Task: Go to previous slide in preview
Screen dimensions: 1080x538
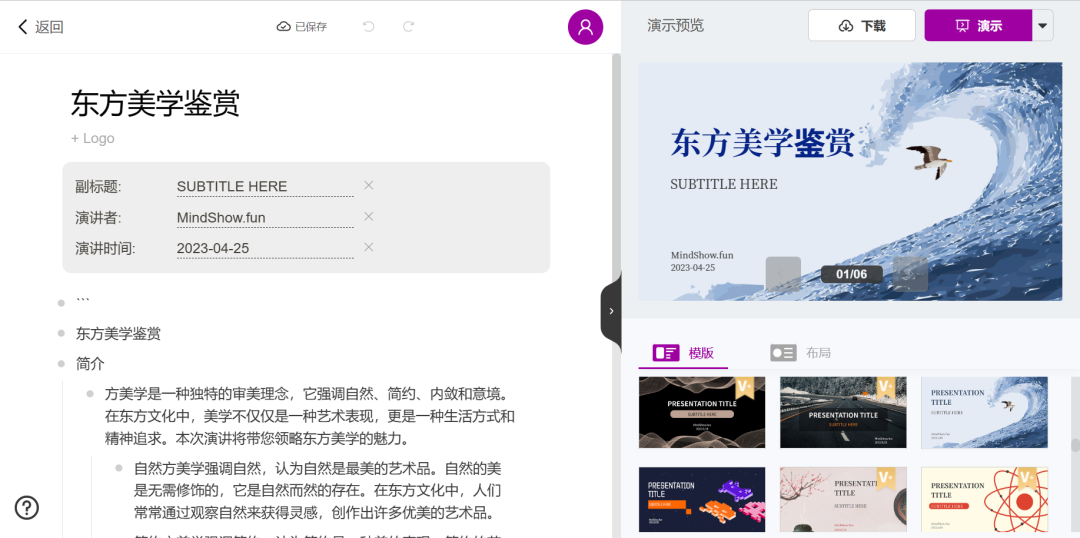Action: (x=783, y=274)
